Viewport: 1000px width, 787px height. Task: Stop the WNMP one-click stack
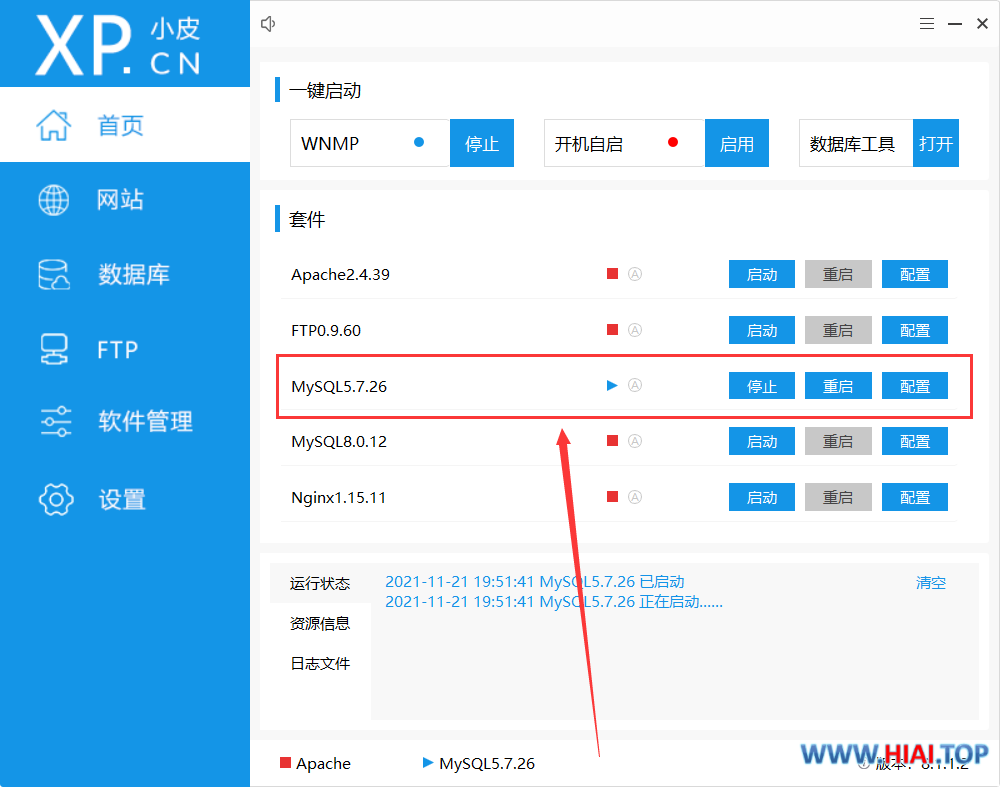pos(482,143)
